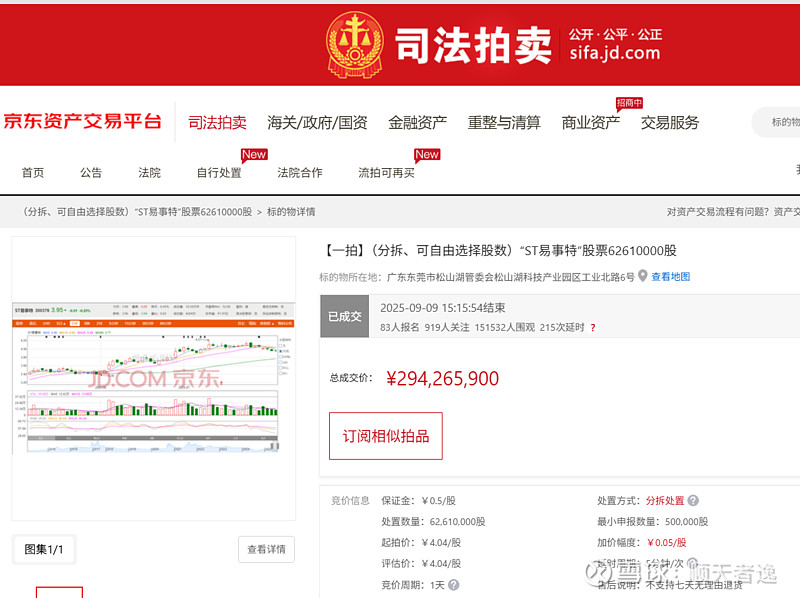Click the judicial auction emblem logo
Image resolution: width=800 pixels, height=598 pixels.
click(354, 44)
